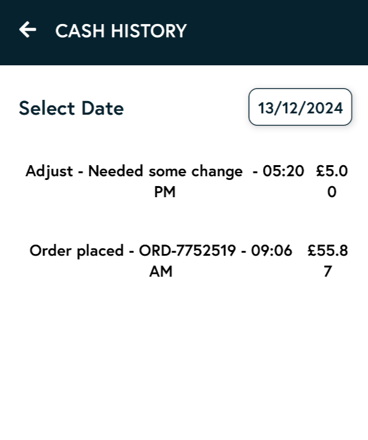The image size is (368, 440).
Task: Click the ORD-7752519 order number
Action: tap(187, 251)
